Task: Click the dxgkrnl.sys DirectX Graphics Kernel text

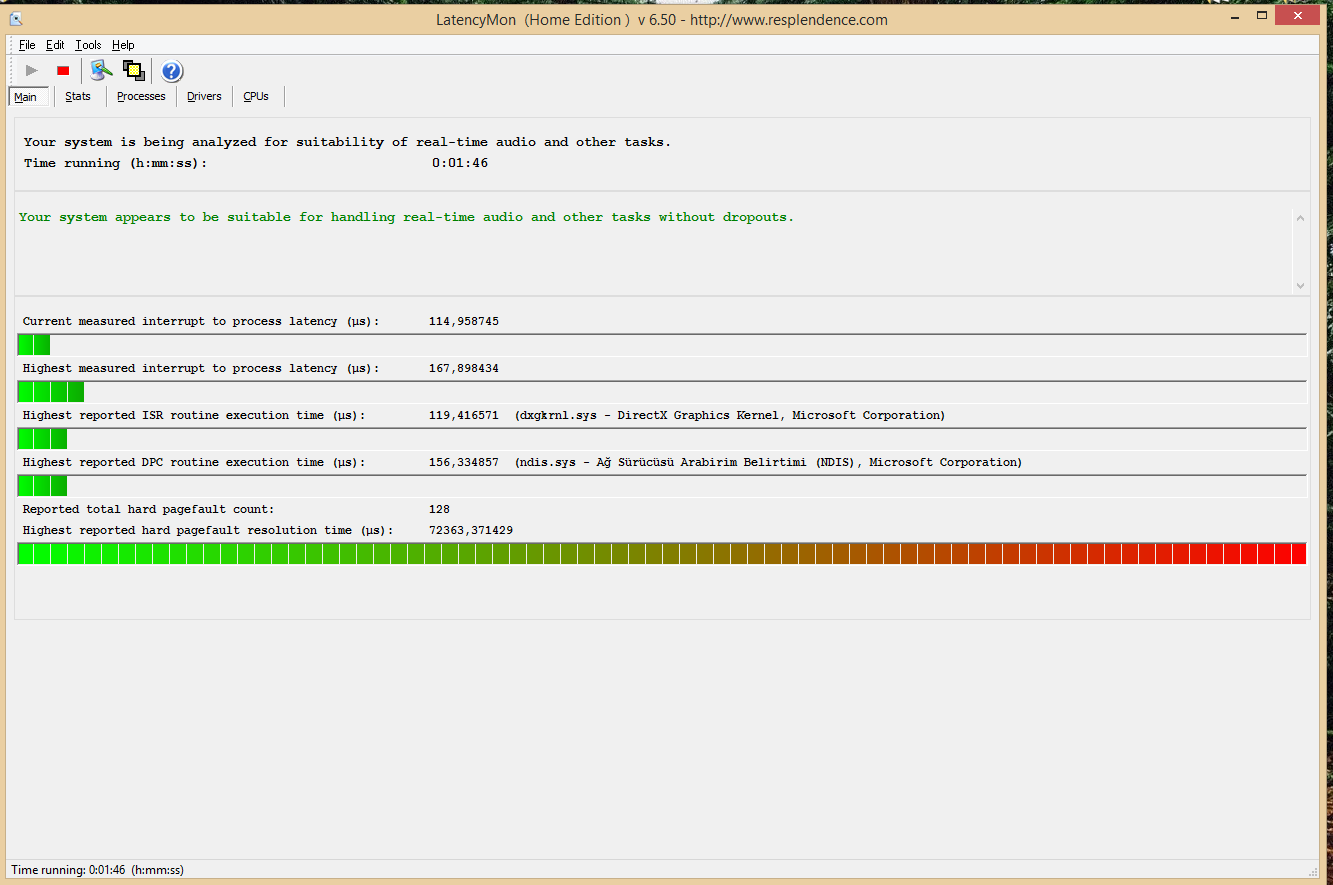Action: [x=730, y=415]
